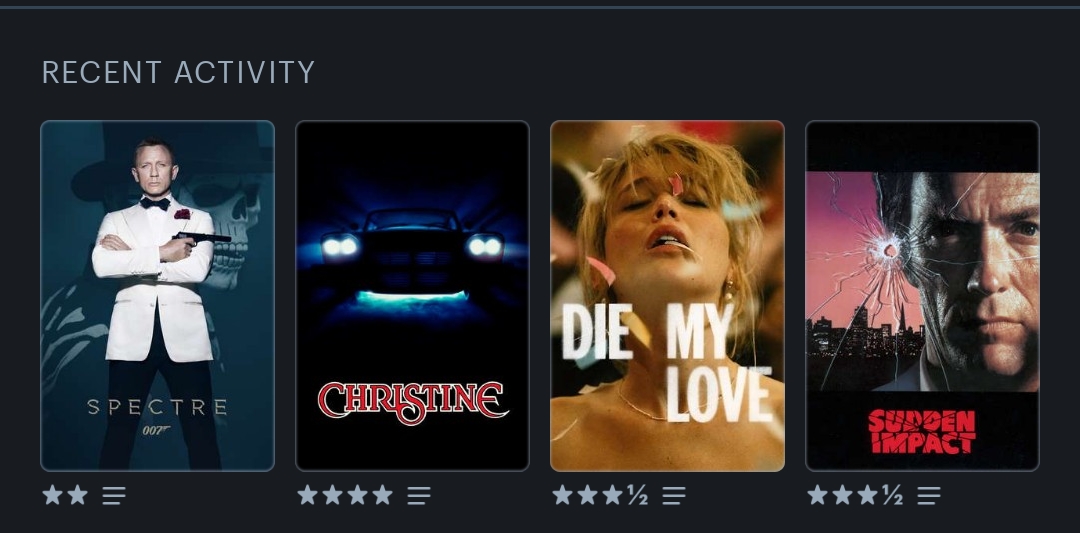Open the review icon beneath Christine

coord(419,495)
